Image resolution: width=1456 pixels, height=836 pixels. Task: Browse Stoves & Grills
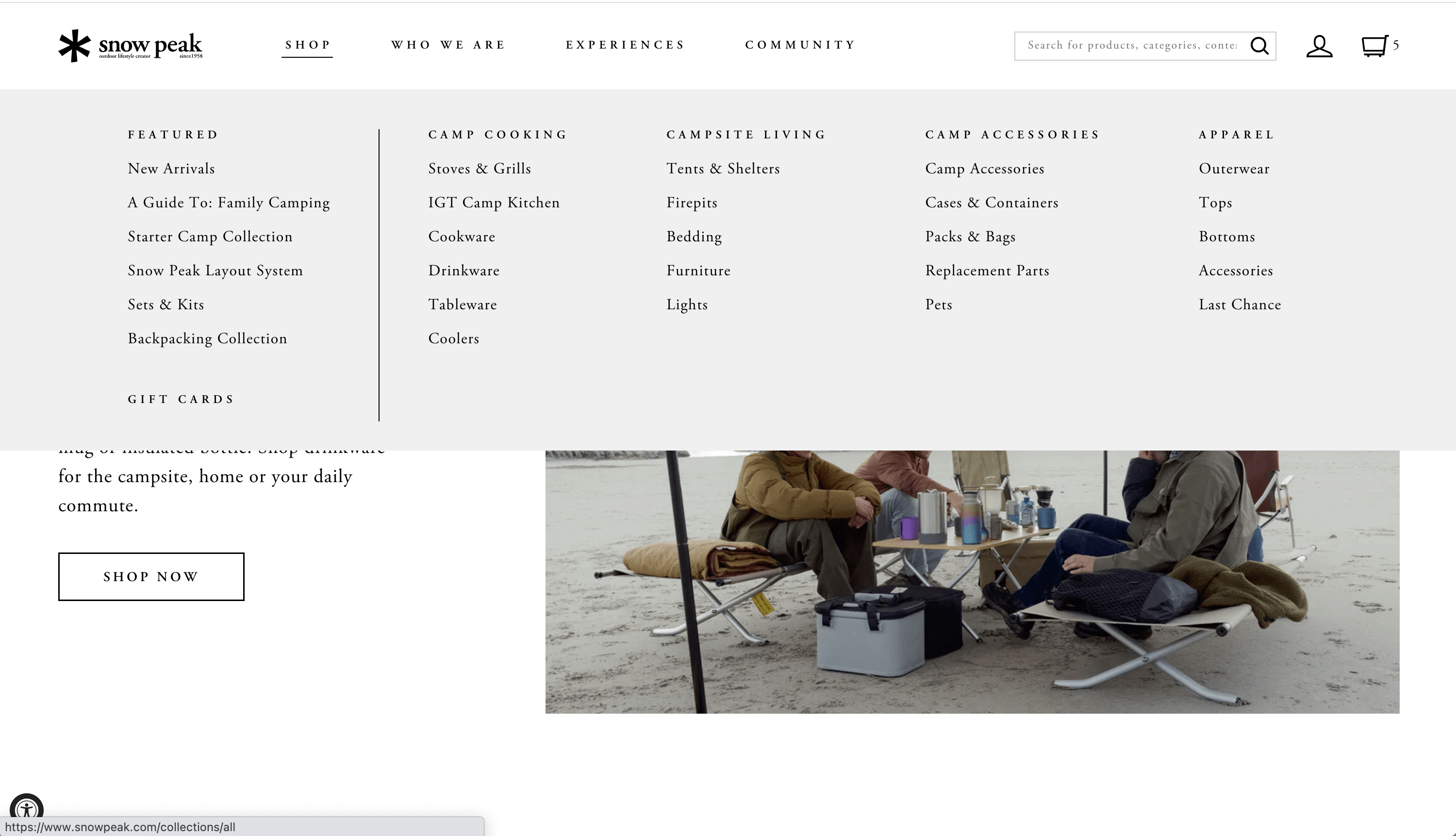pos(479,168)
